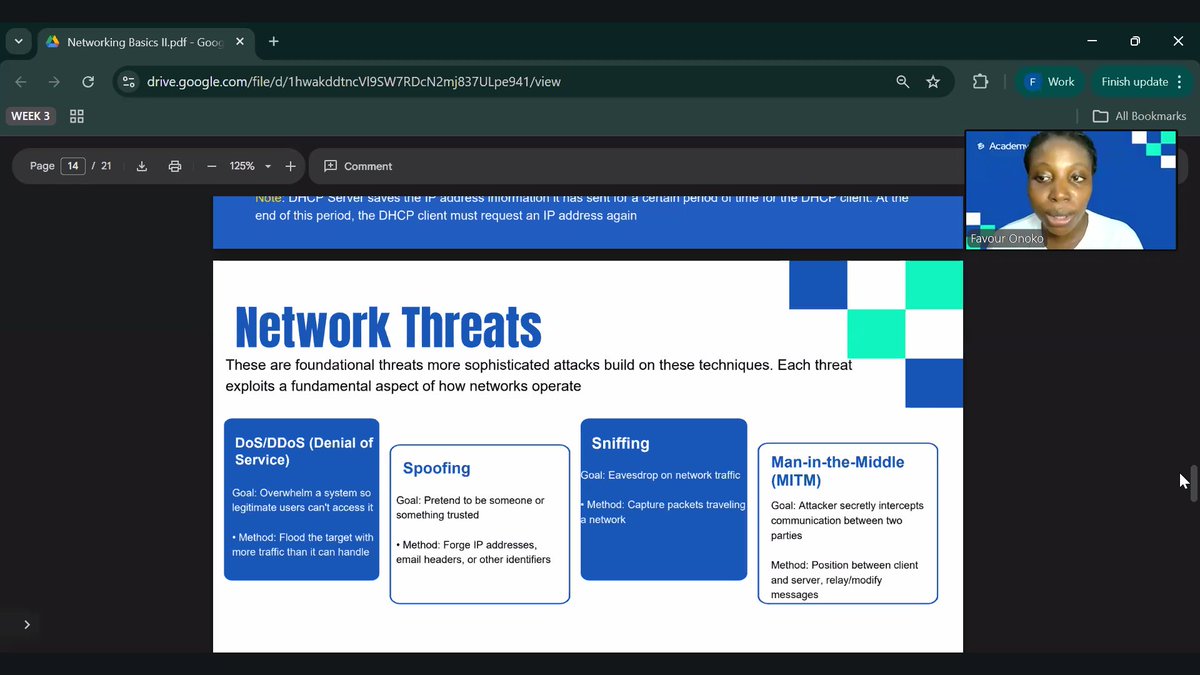The height and width of the screenshot is (675, 1200).
Task: Open the print dialog for the PDF
Action: (x=175, y=165)
